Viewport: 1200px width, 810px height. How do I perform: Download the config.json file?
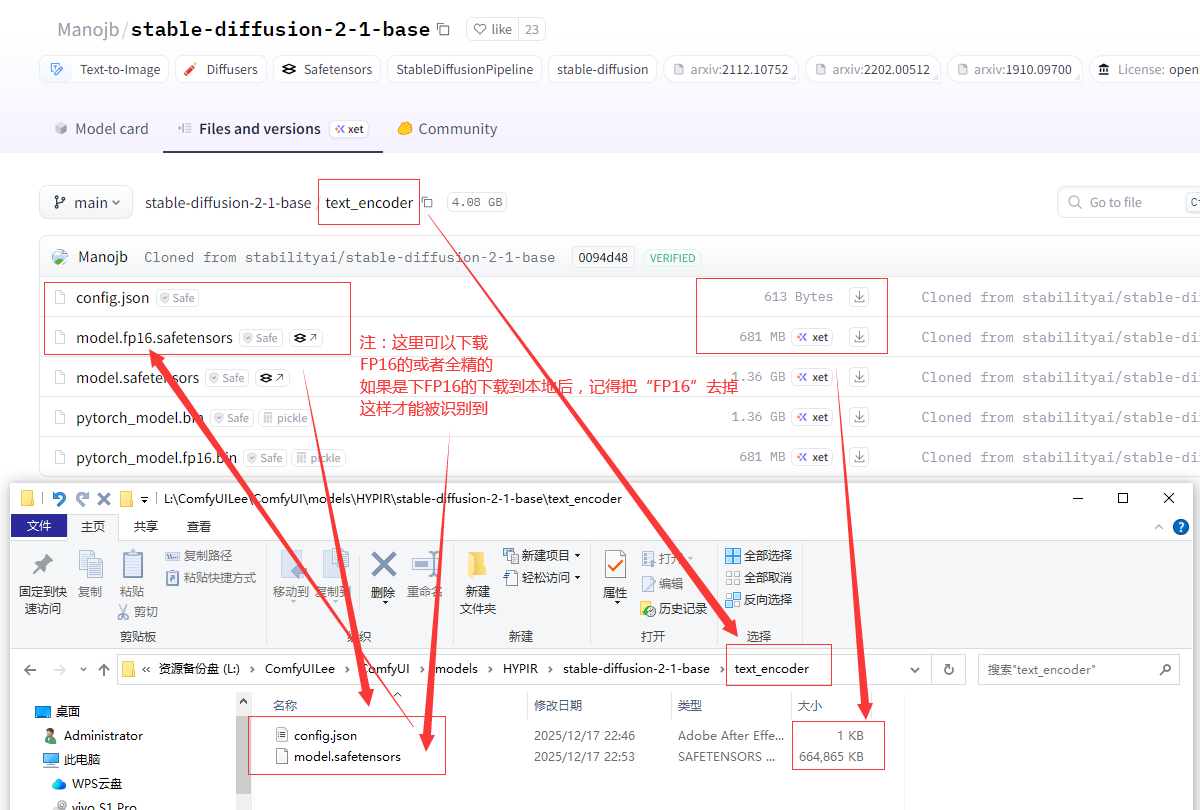point(859,297)
